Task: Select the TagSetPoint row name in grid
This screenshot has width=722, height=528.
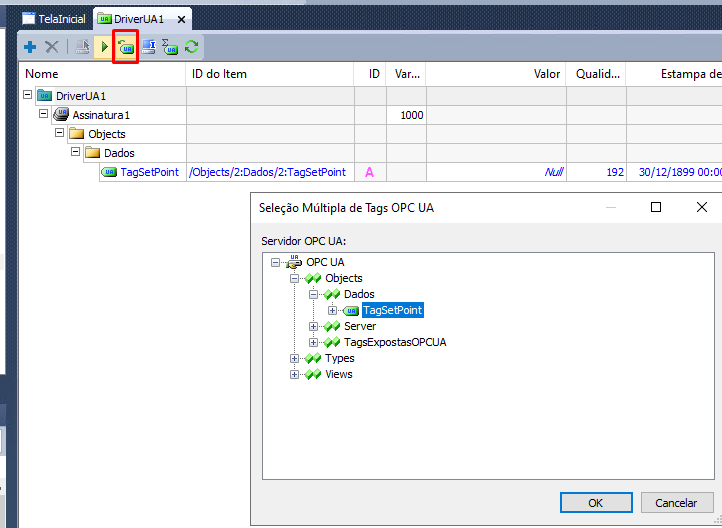Action: click(x=149, y=172)
